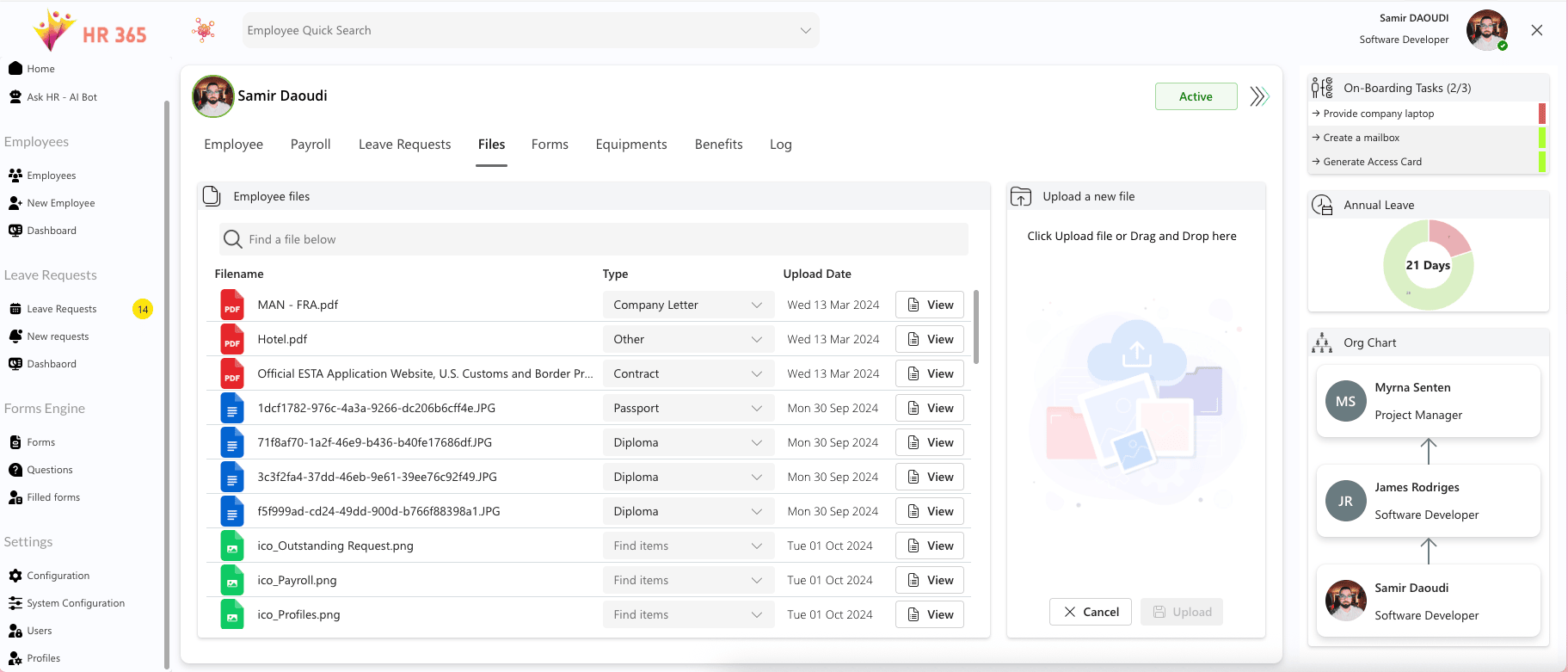Click the top-right X close icon
Image resolution: width=1568 pixels, height=672 pixels.
click(x=1537, y=30)
